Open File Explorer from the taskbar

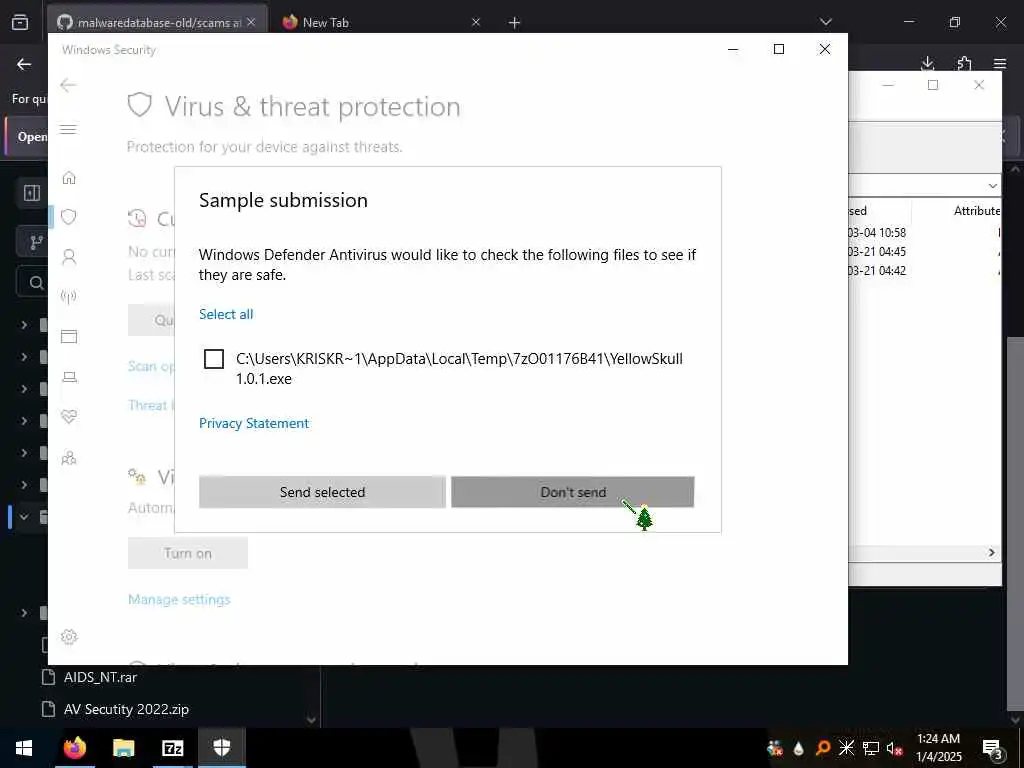(x=123, y=748)
